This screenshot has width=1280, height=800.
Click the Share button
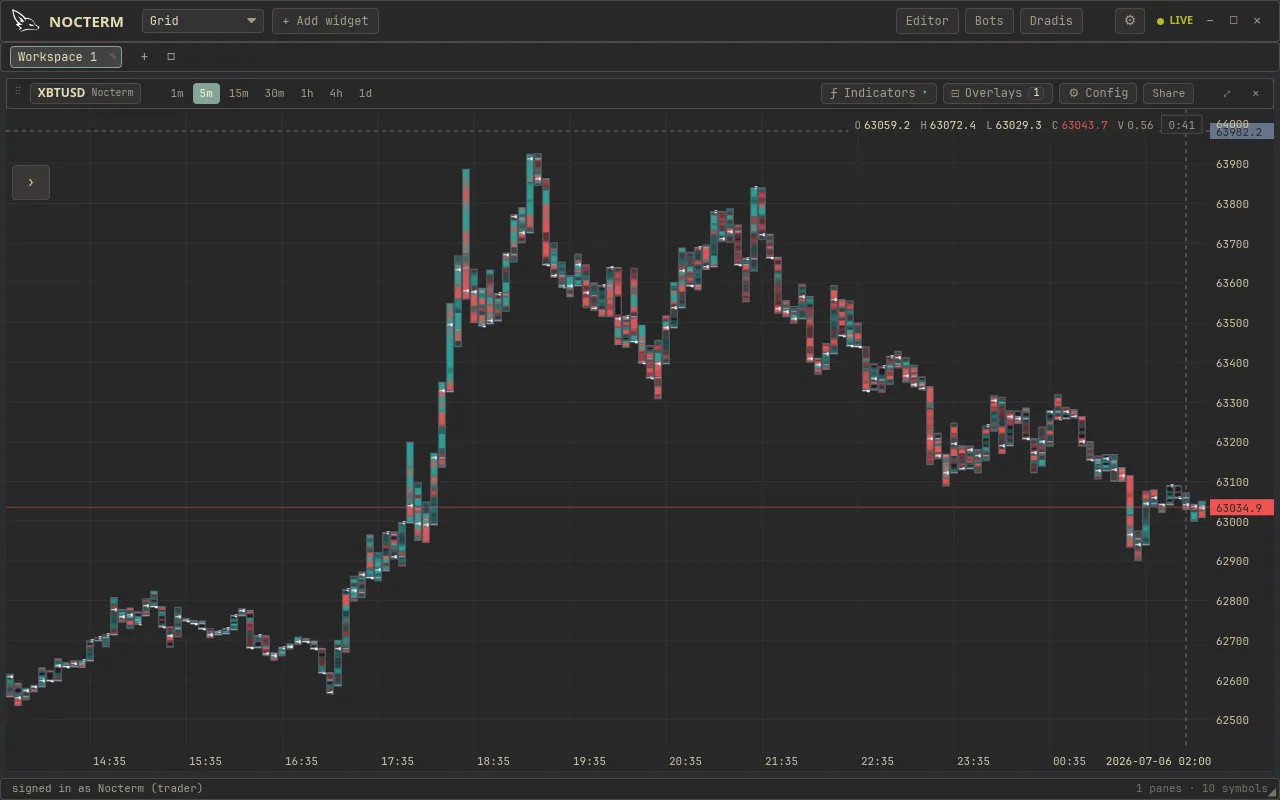pyautogui.click(x=1168, y=93)
